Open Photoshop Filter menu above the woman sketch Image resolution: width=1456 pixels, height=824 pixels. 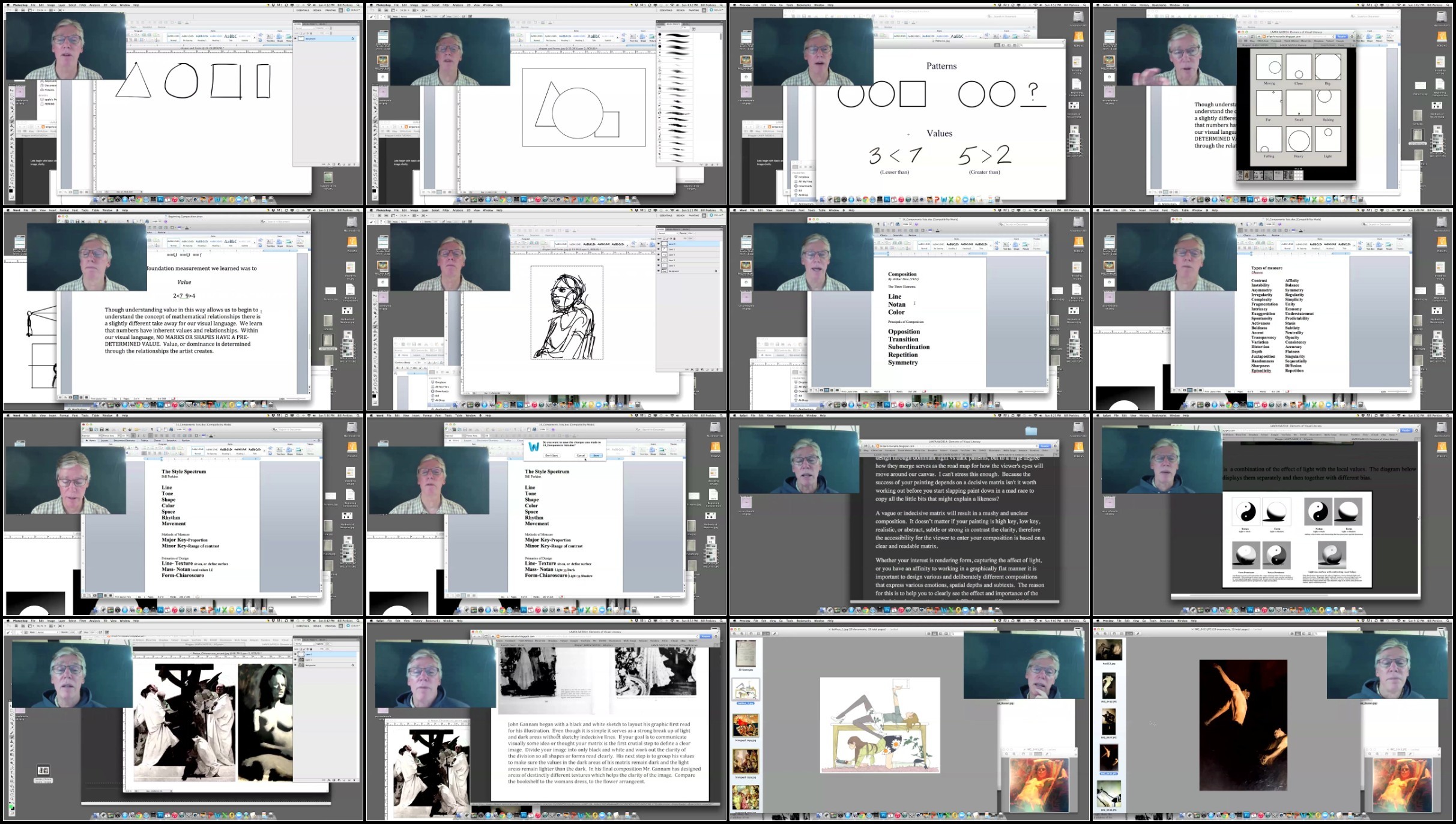(446, 210)
